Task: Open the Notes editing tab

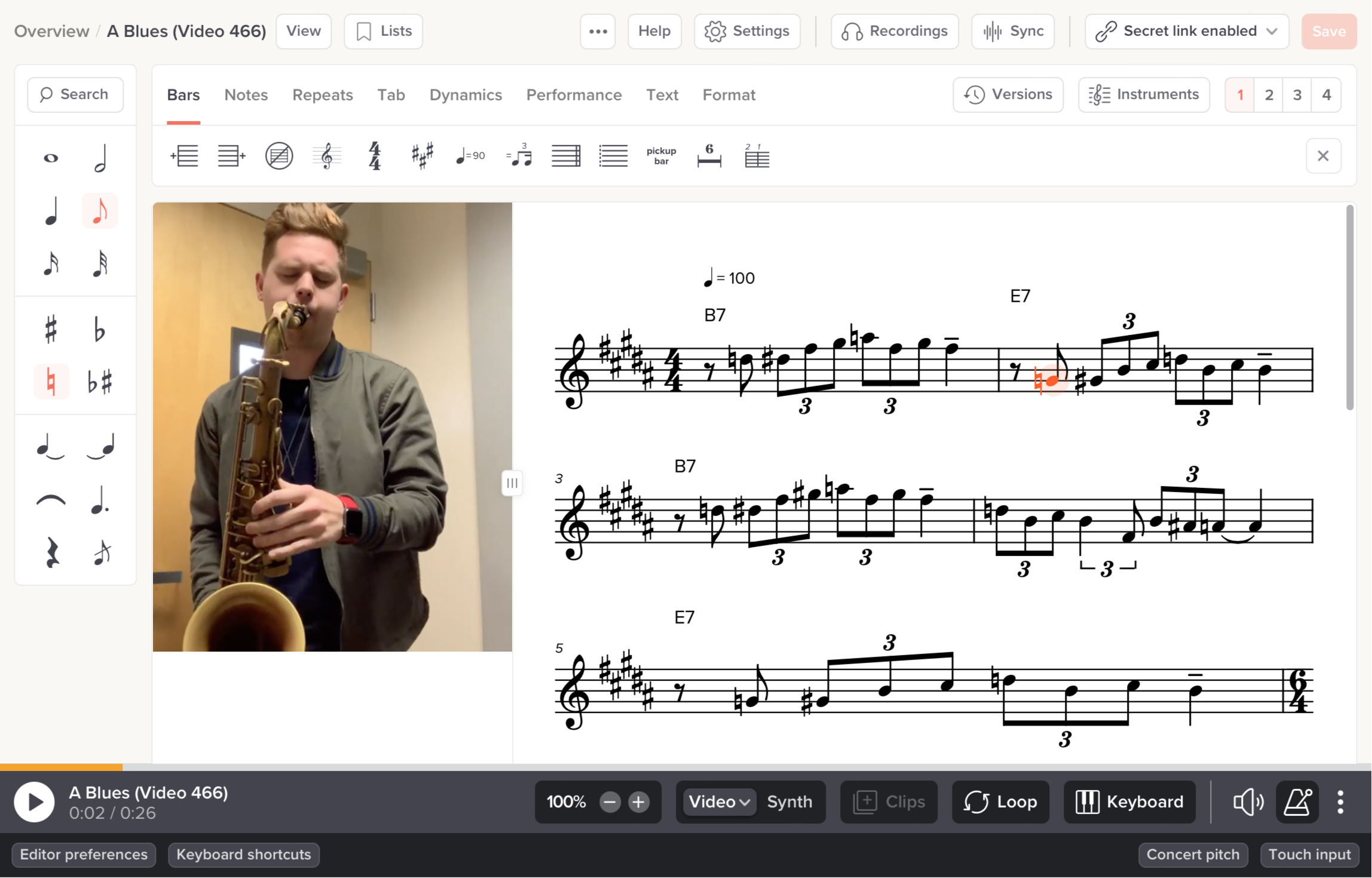Action: (246, 94)
